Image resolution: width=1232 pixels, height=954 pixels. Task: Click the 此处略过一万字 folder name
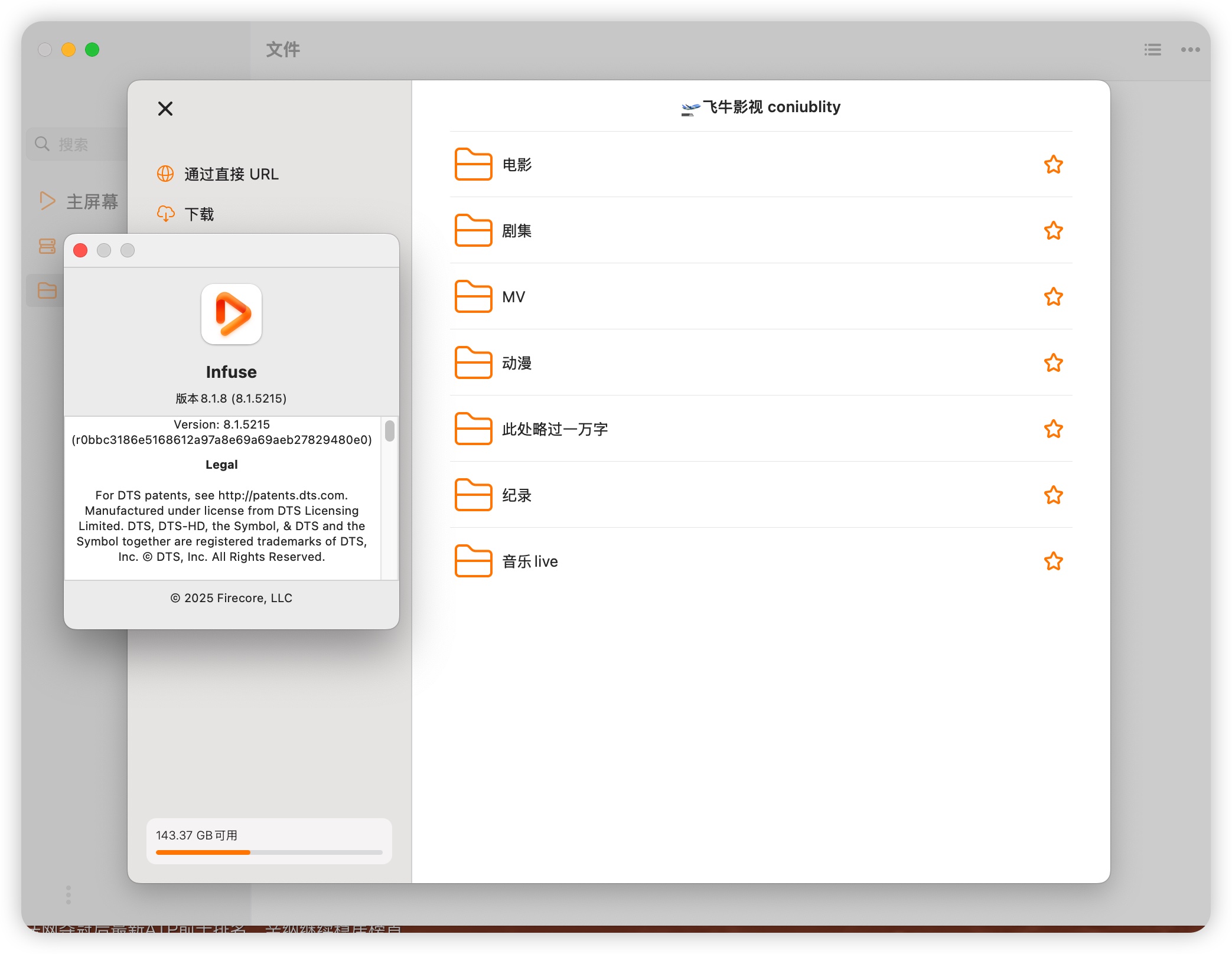555,429
